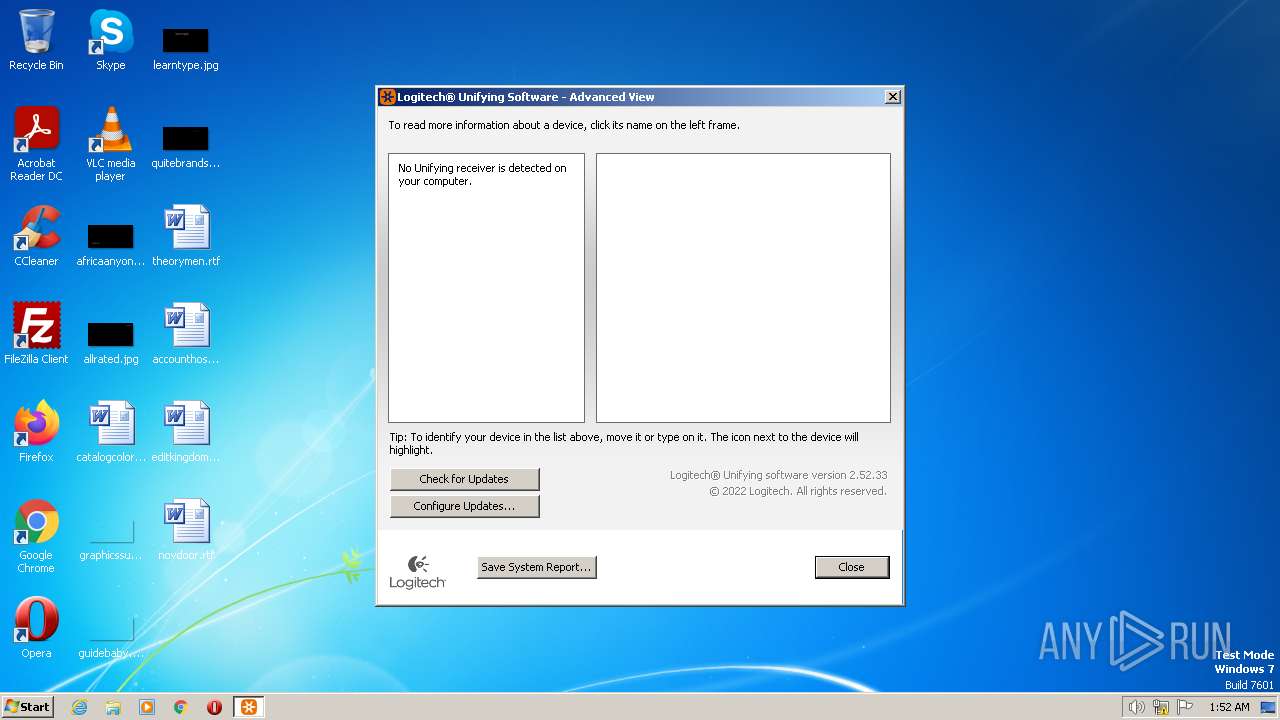Select the Acrobat Reader DC shortcut
This screenshot has height=720, width=1280.
pyautogui.click(x=36, y=144)
